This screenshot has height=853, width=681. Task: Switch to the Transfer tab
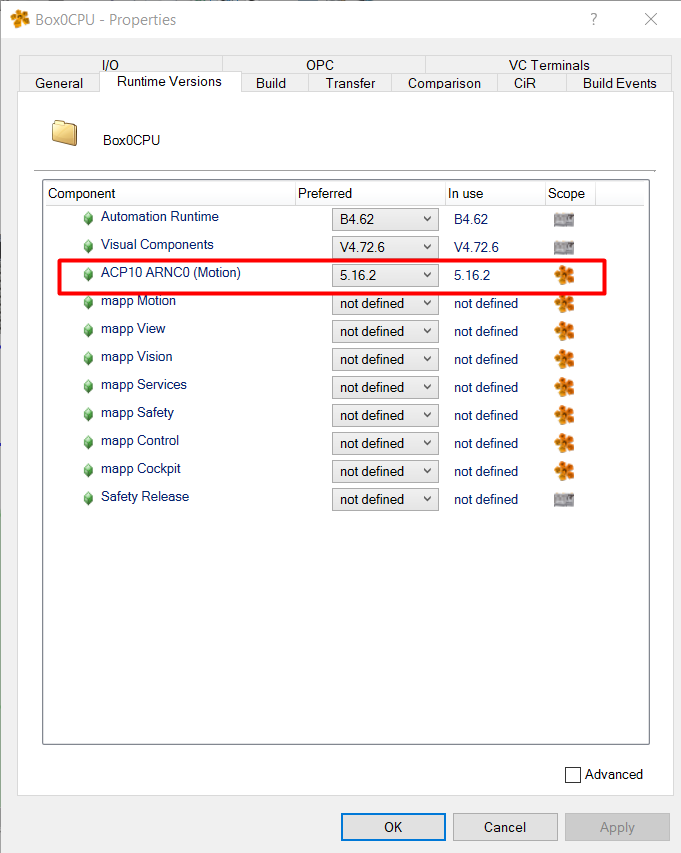pos(350,83)
